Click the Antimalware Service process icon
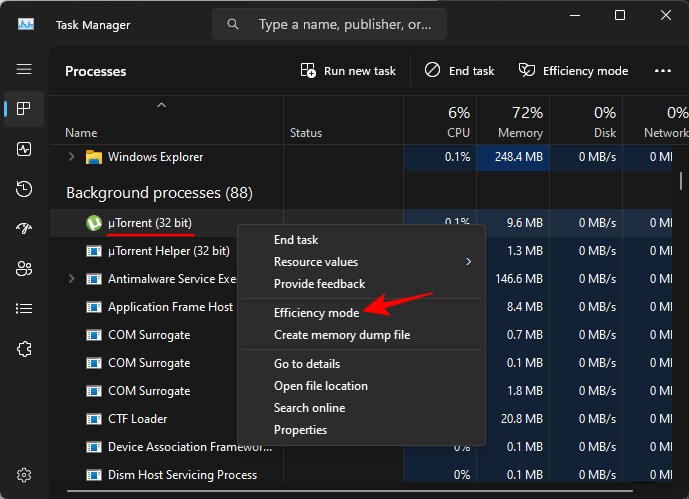 (94, 279)
